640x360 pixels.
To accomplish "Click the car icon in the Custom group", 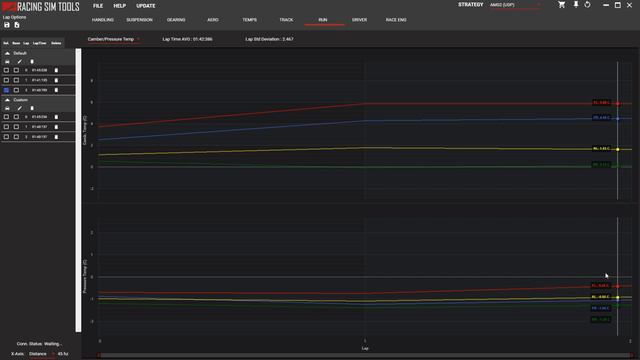I will pyautogui.click(x=7, y=108).
